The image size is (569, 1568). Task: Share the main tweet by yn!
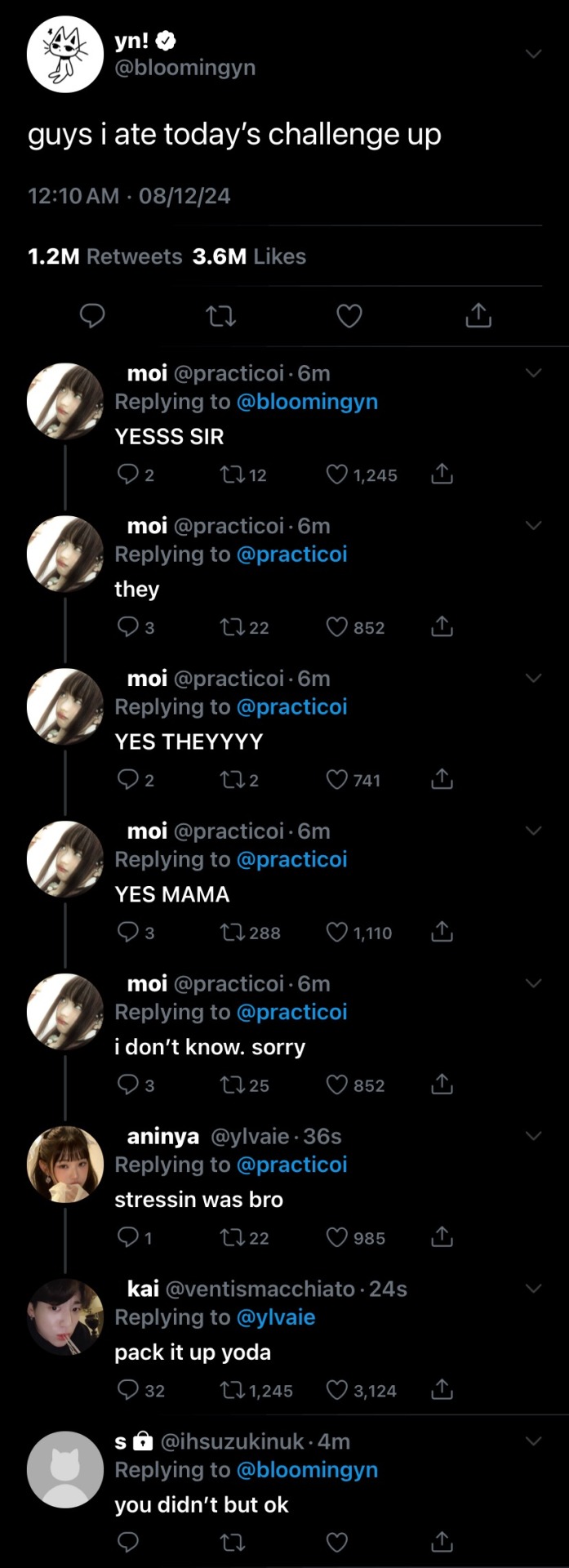(478, 315)
